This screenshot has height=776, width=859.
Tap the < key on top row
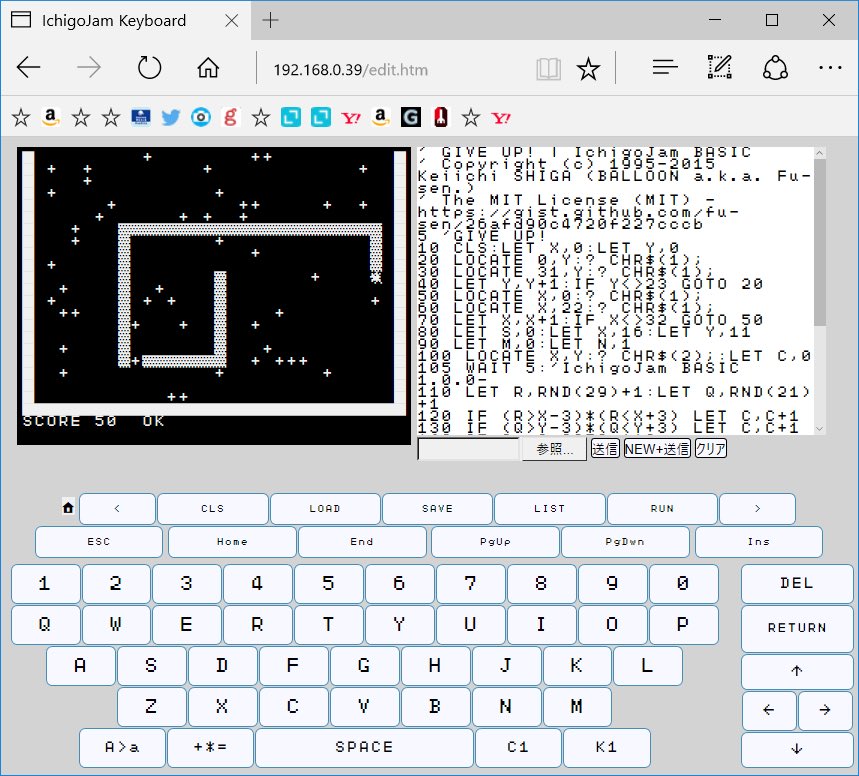click(x=117, y=509)
